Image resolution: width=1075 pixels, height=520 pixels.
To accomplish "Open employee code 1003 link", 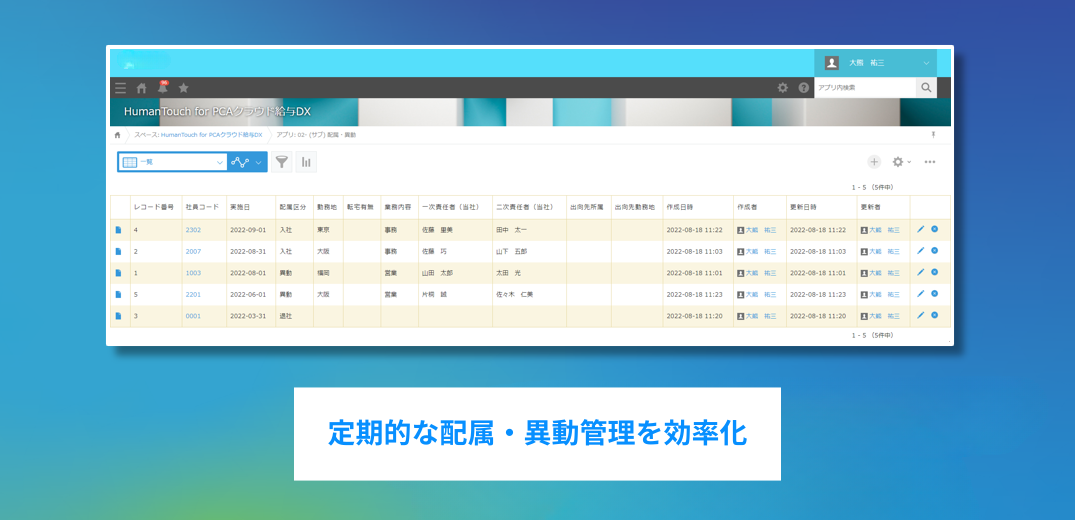I will coord(193,273).
